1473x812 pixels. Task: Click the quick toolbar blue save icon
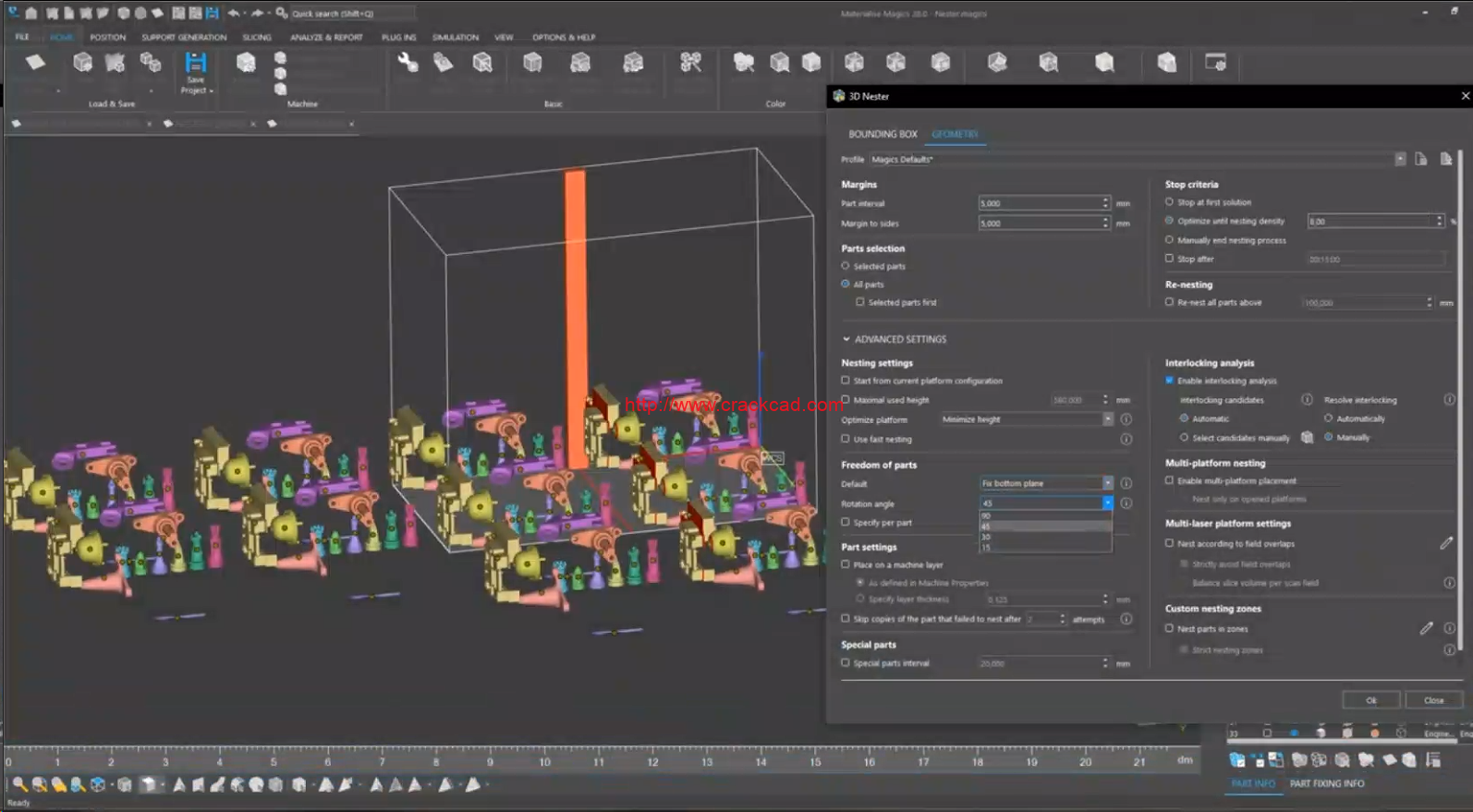click(x=213, y=13)
